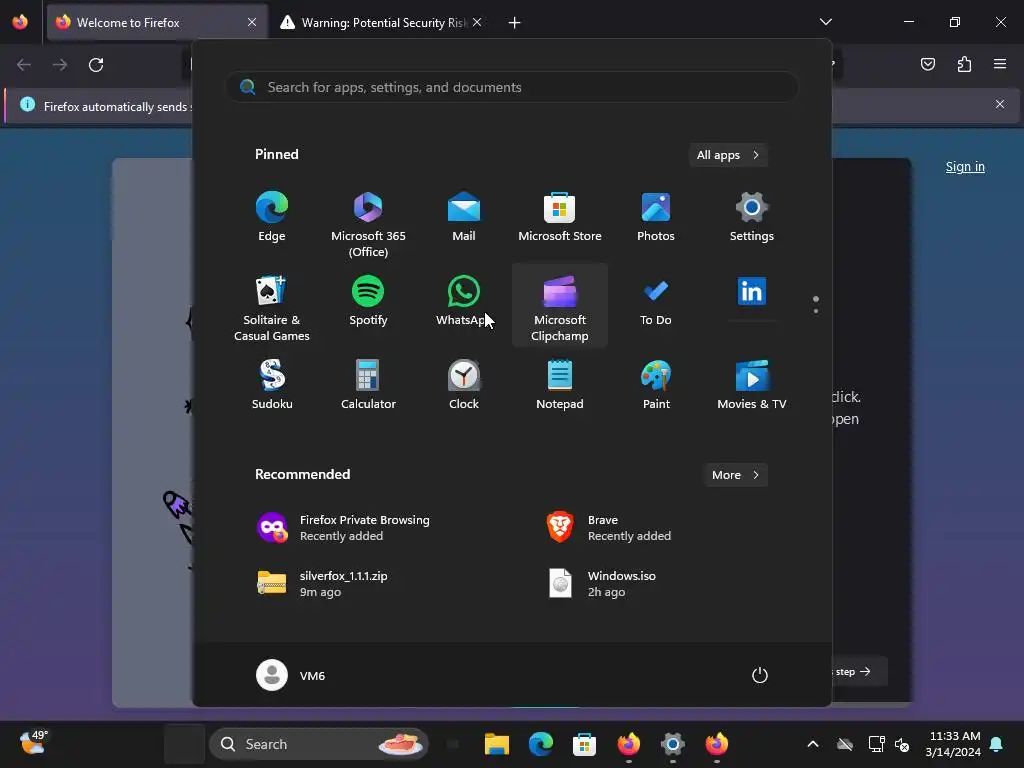The width and height of the screenshot is (1024, 768).
Task: Open the Mail app
Action: tap(464, 217)
